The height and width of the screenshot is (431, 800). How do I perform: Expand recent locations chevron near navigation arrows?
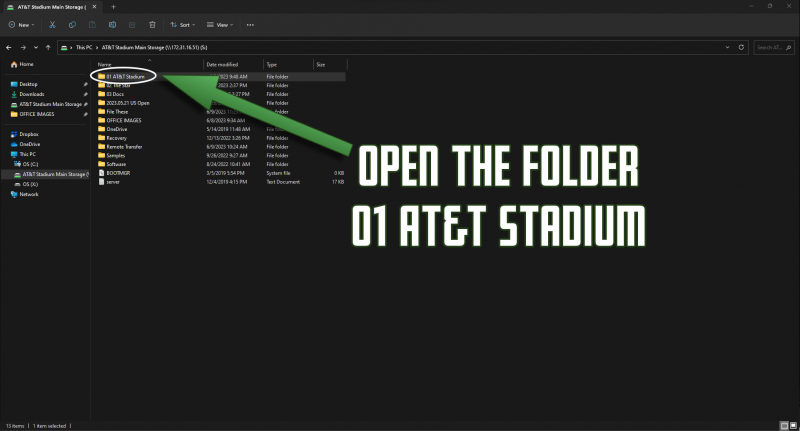coord(36,47)
